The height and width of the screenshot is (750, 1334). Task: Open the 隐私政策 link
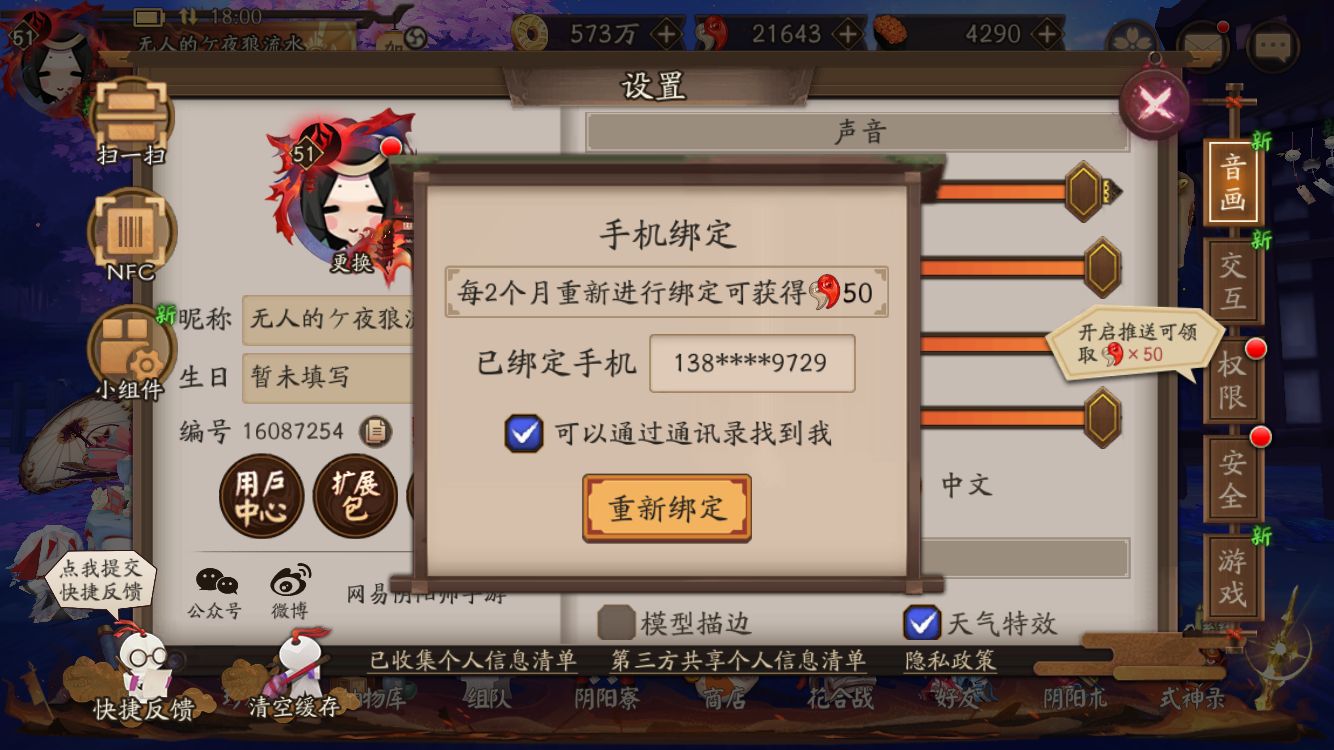tap(950, 660)
